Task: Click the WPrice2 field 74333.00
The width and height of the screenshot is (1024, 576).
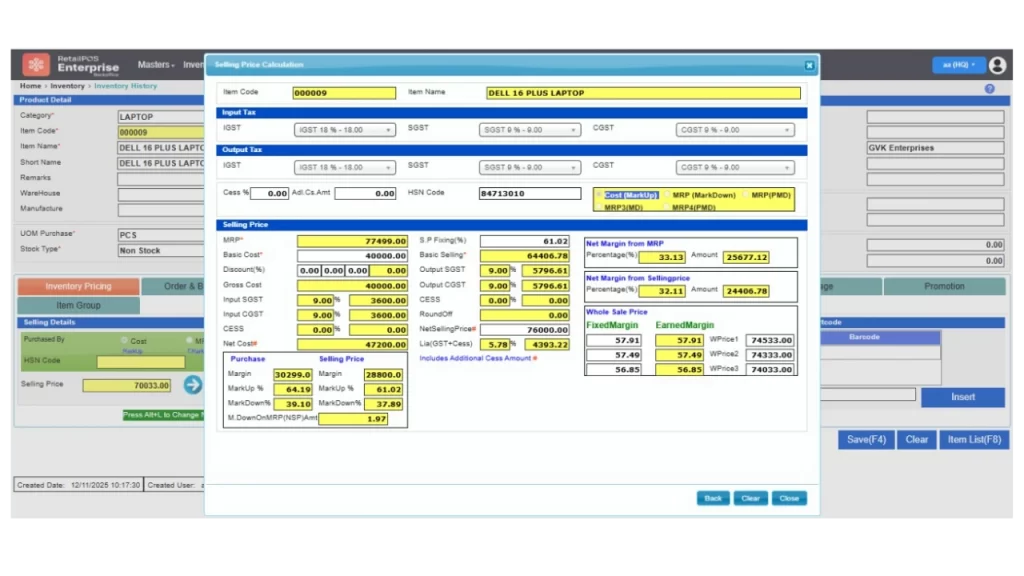Action: pos(771,355)
